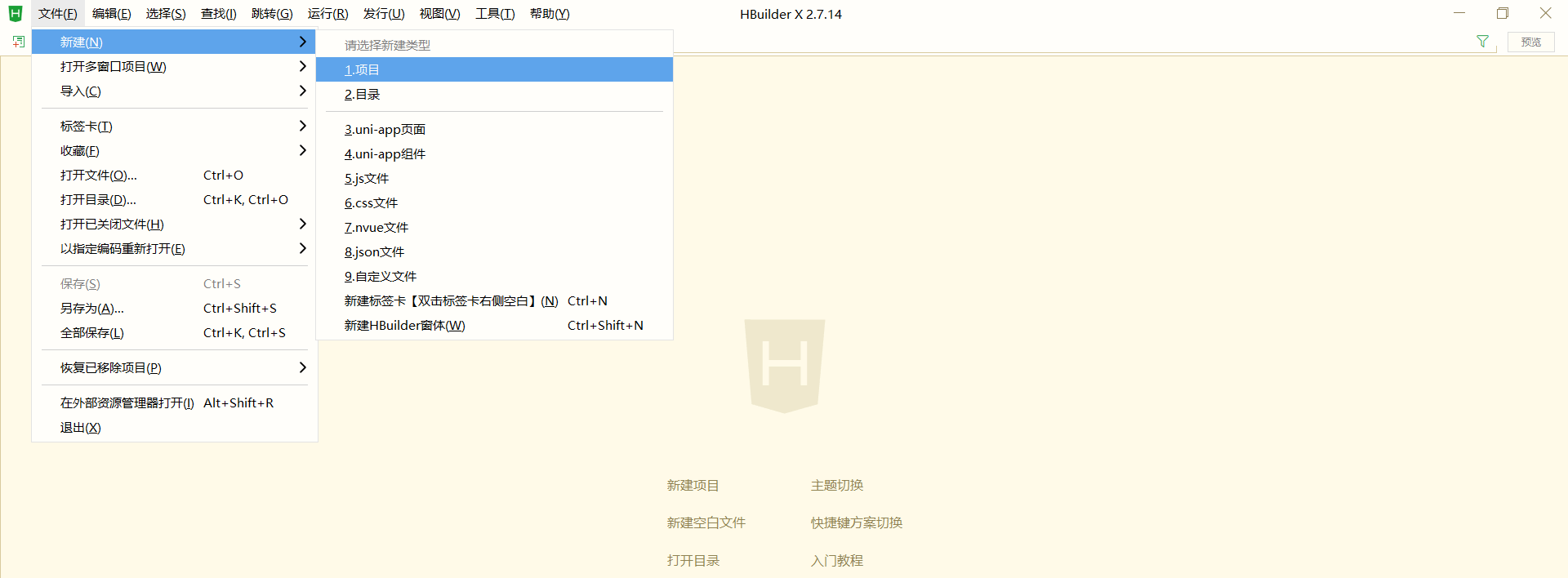
Task: Open the 文件(F) menu
Action: click(57, 14)
